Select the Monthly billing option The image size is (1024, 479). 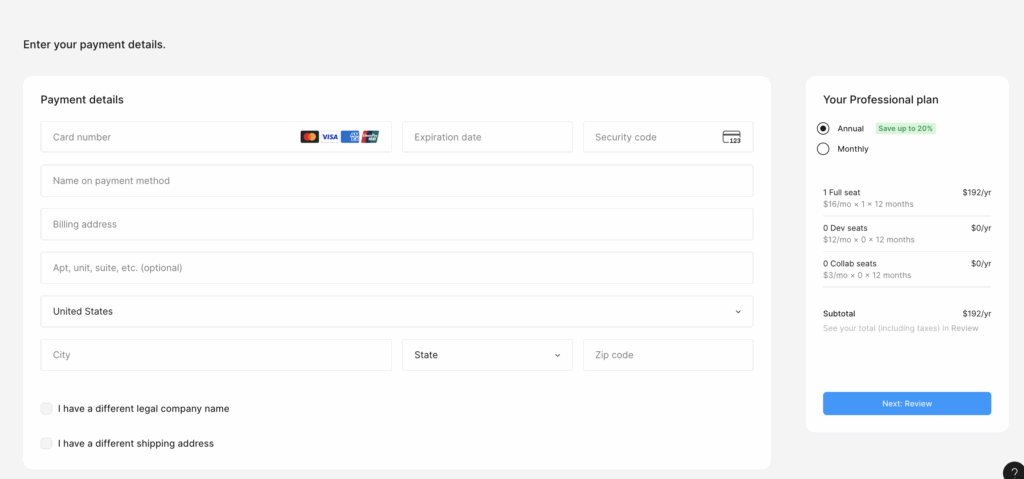pos(823,149)
